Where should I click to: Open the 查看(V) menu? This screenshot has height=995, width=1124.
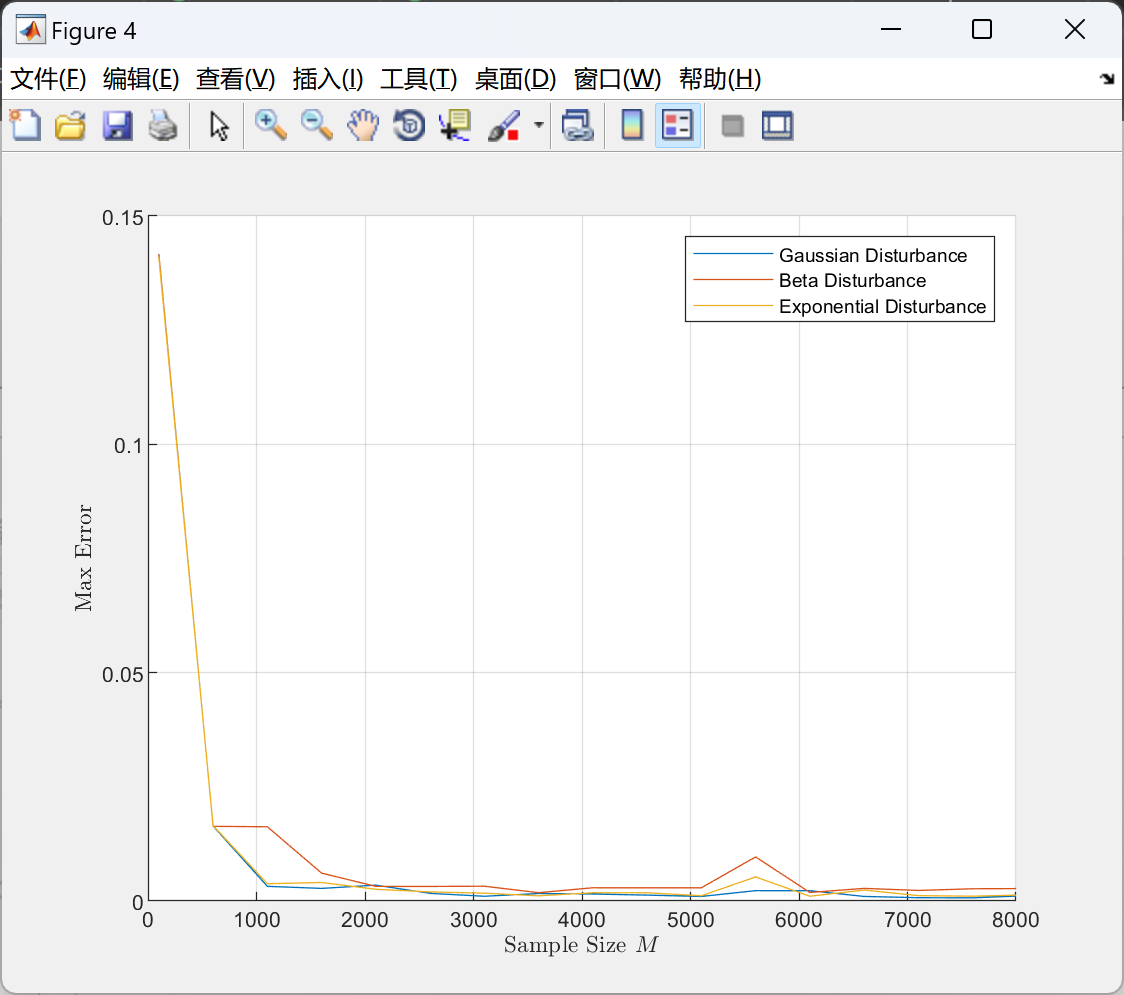pos(235,79)
